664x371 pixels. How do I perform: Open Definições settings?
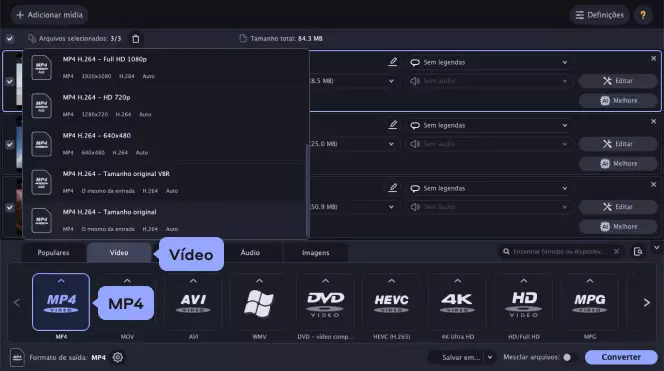pos(599,15)
